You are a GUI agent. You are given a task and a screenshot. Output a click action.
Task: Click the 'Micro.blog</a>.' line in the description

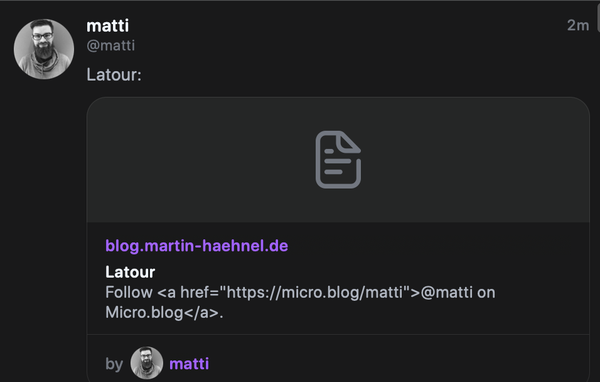pyautogui.click(x=164, y=312)
